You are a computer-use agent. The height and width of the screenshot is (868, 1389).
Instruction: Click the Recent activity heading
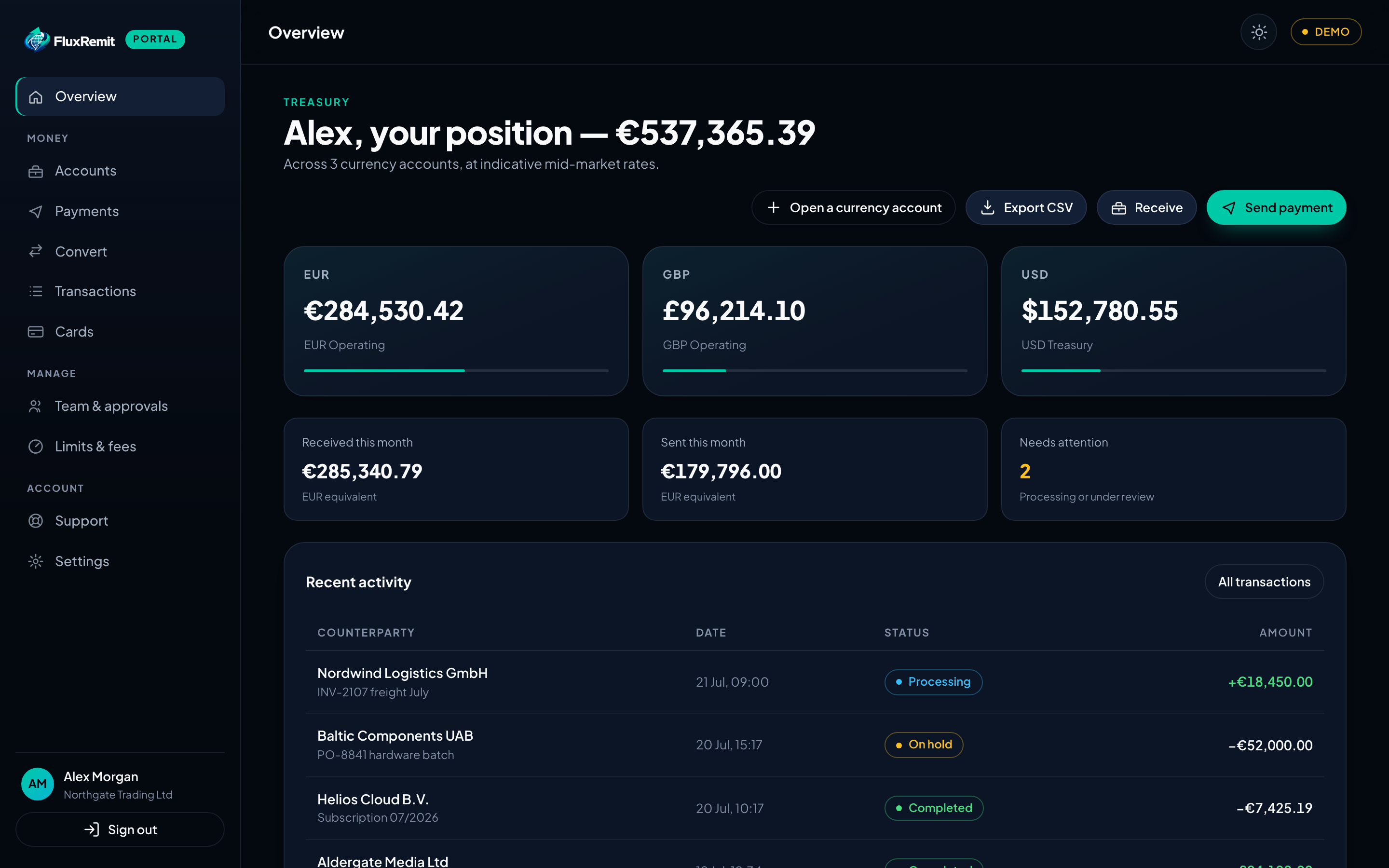(x=358, y=582)
